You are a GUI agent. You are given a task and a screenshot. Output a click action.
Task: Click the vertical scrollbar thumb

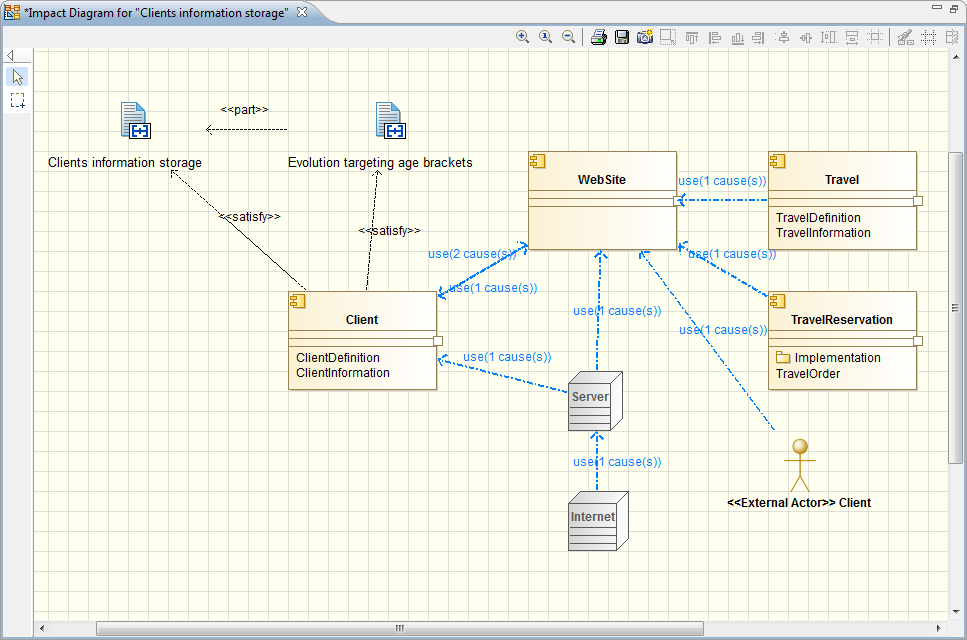(955, 307)
